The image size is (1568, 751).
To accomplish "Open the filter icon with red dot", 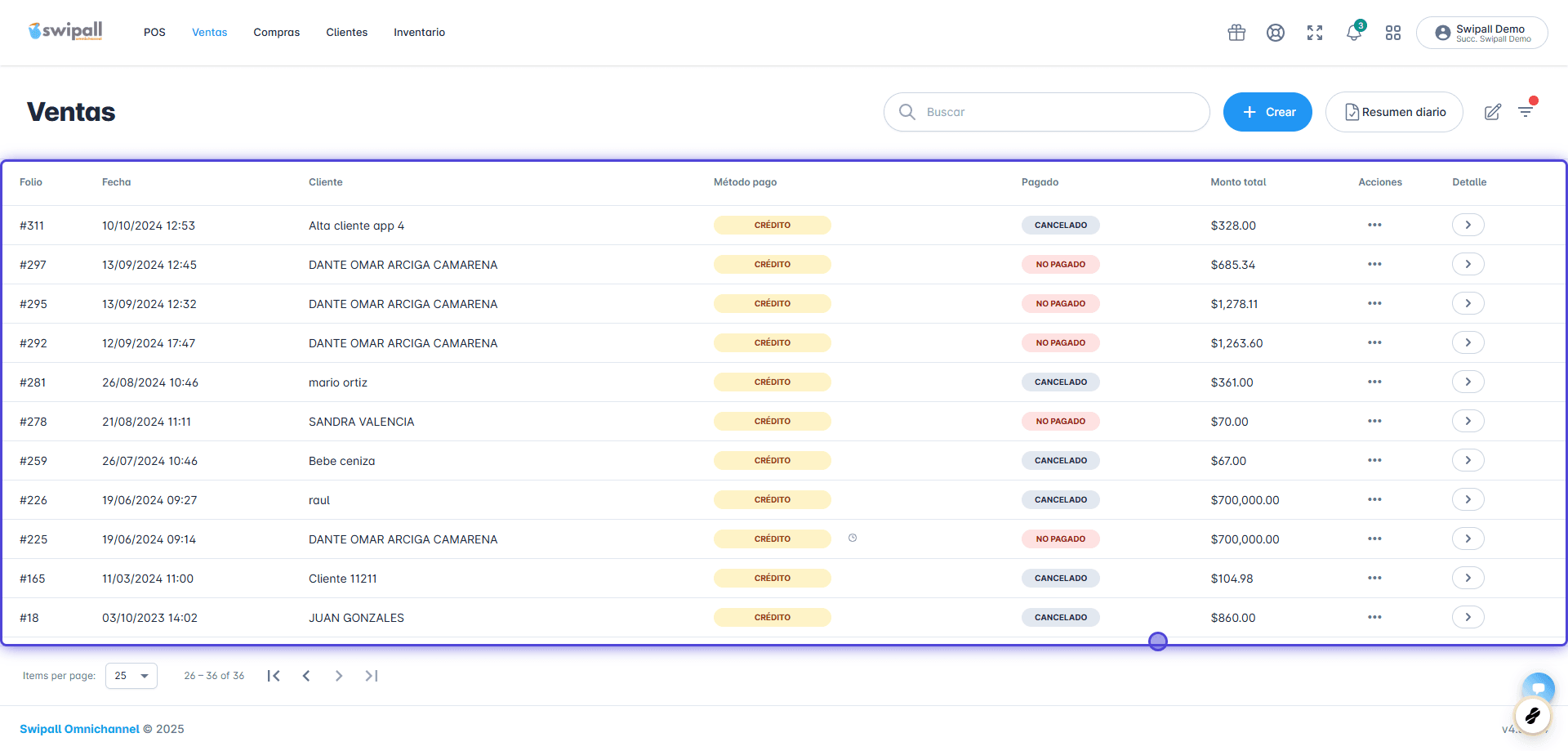I will tap(1526, 110).
